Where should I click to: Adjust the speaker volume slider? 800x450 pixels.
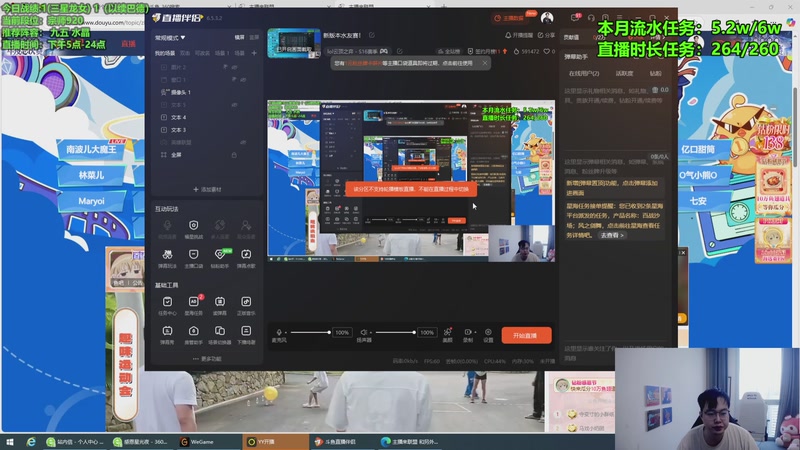point(395,333)
